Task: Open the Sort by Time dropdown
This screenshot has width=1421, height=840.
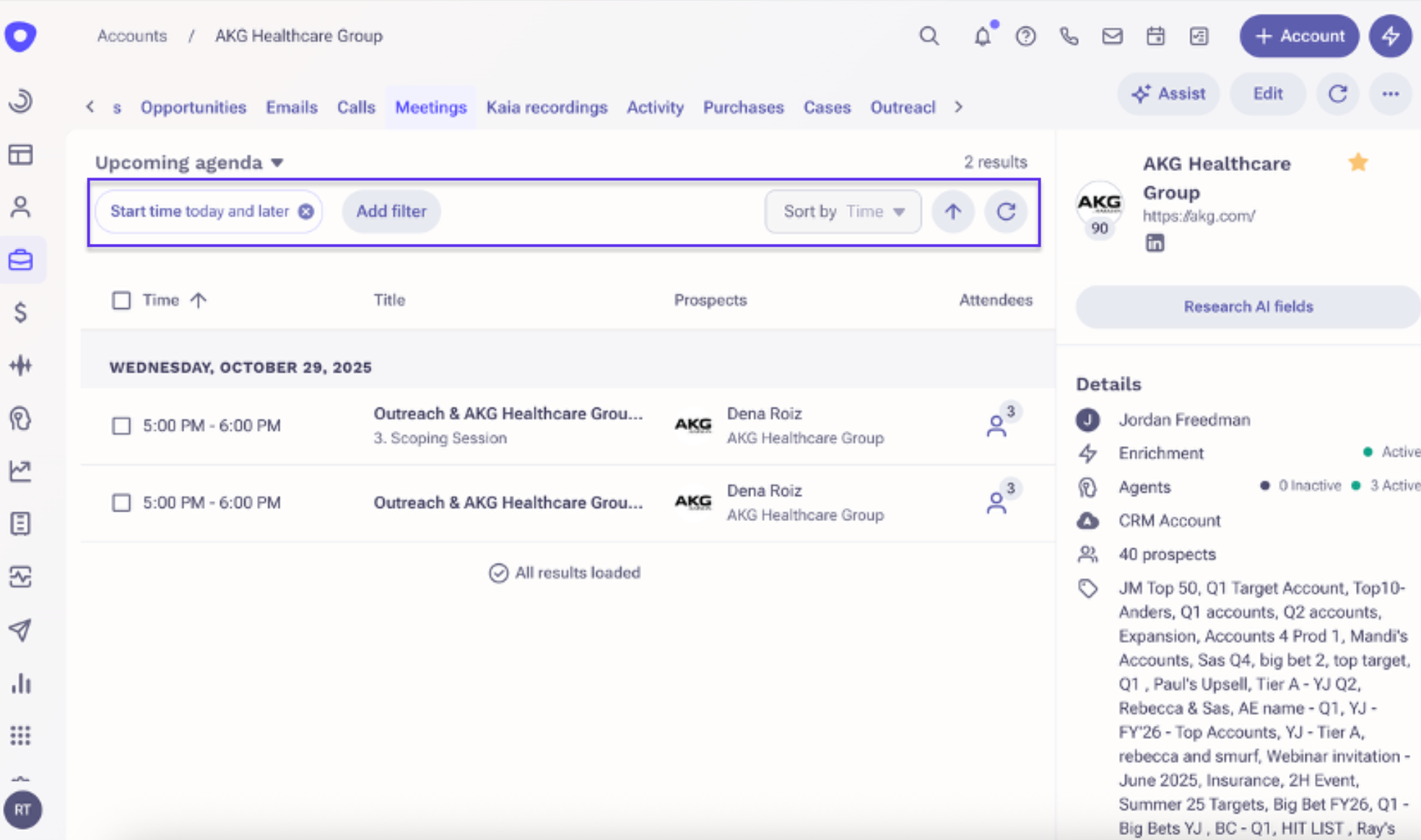Action: 842,211
